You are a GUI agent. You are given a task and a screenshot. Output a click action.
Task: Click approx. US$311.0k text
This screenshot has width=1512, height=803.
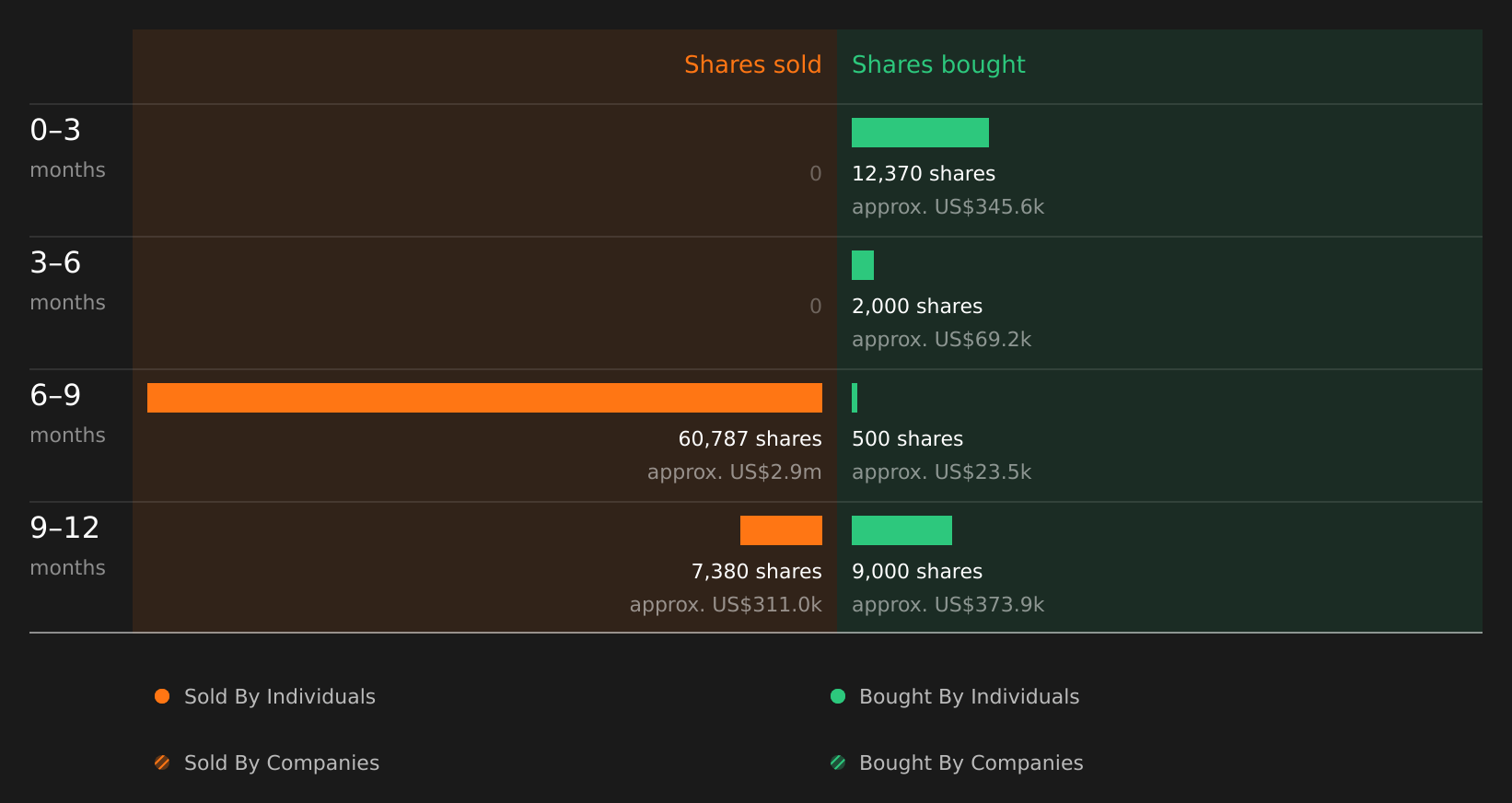726,605
